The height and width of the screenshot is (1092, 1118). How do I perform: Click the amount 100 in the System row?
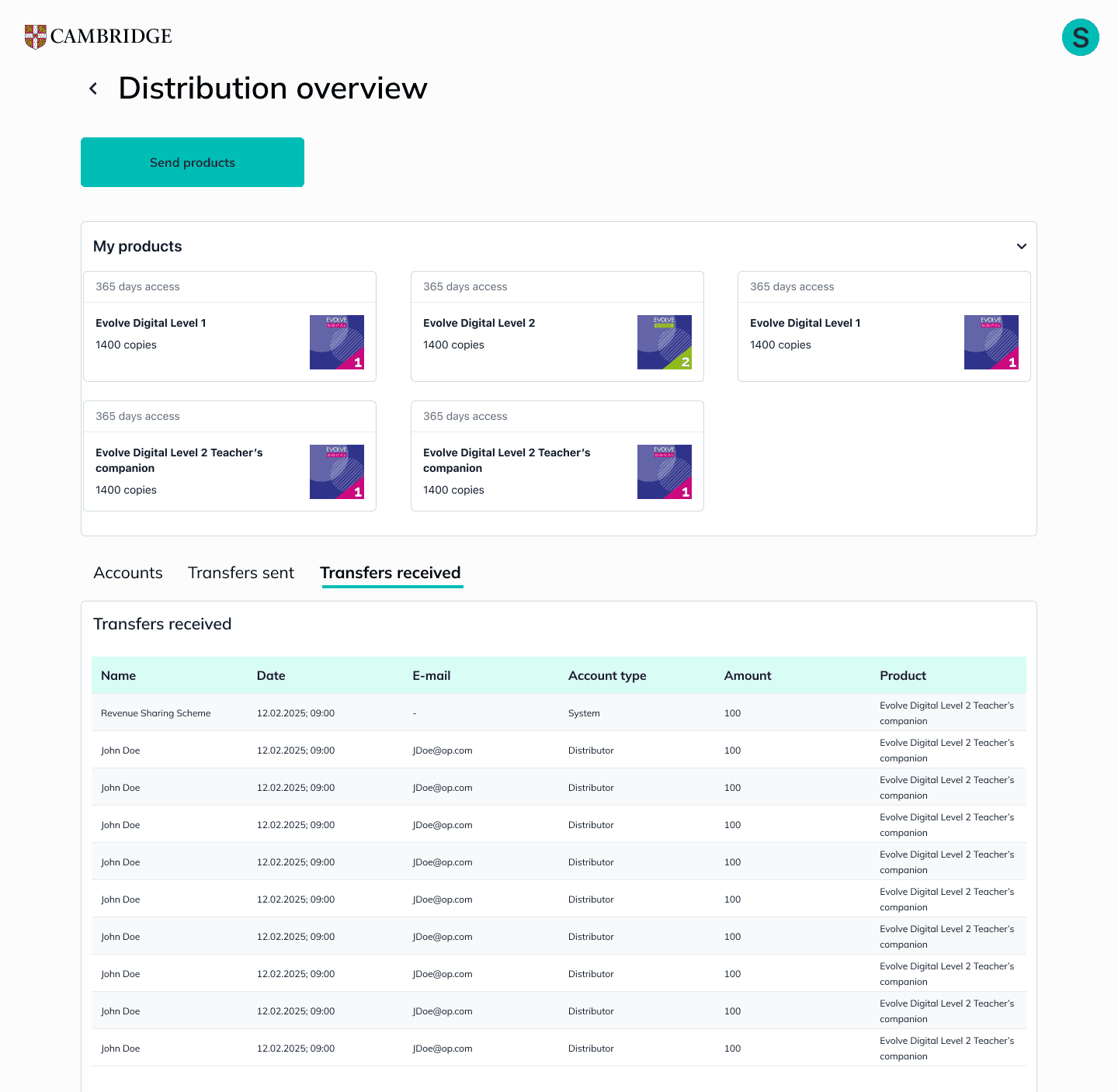point(733,713)
